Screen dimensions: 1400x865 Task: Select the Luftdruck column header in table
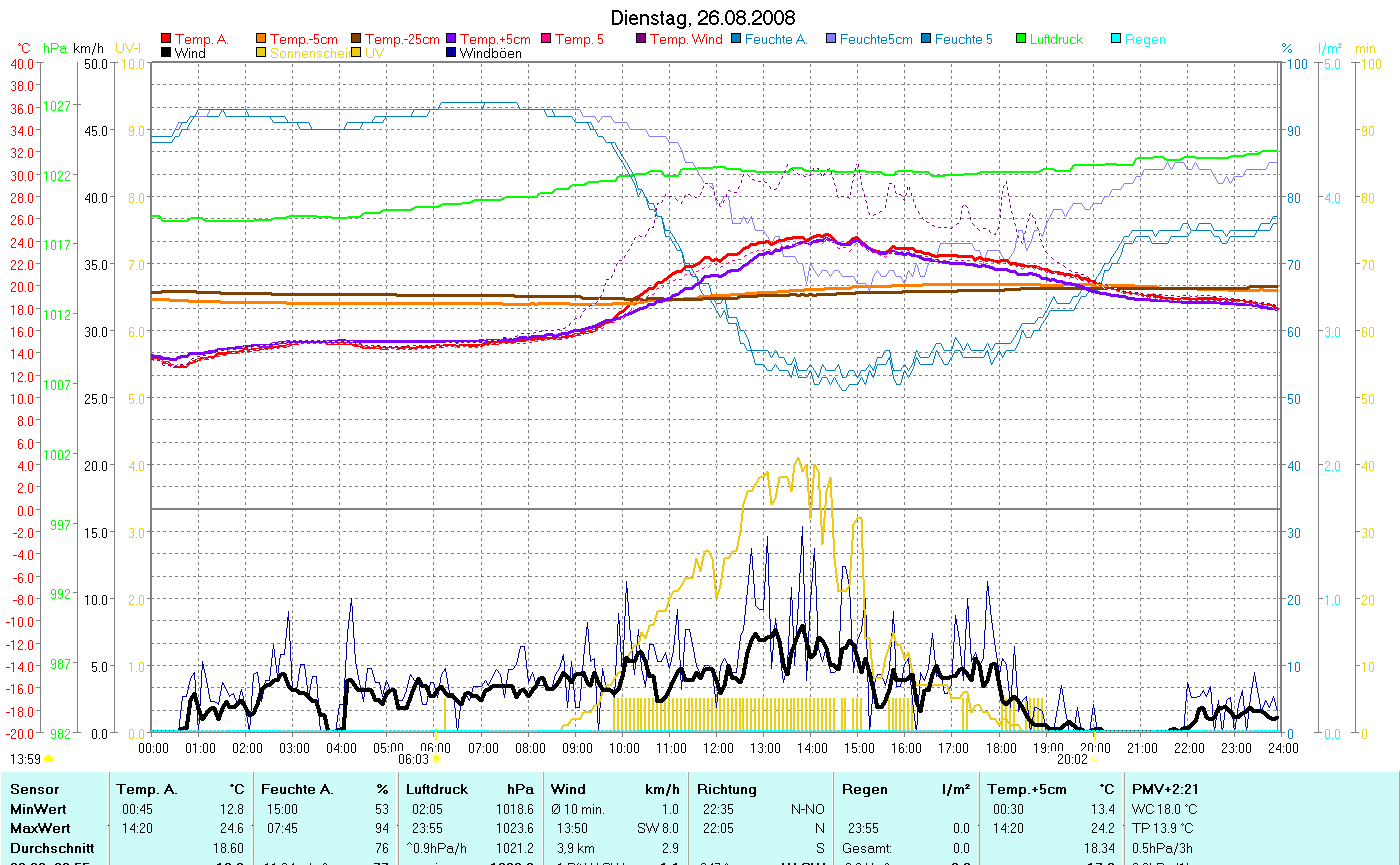[x=435, y=790]
